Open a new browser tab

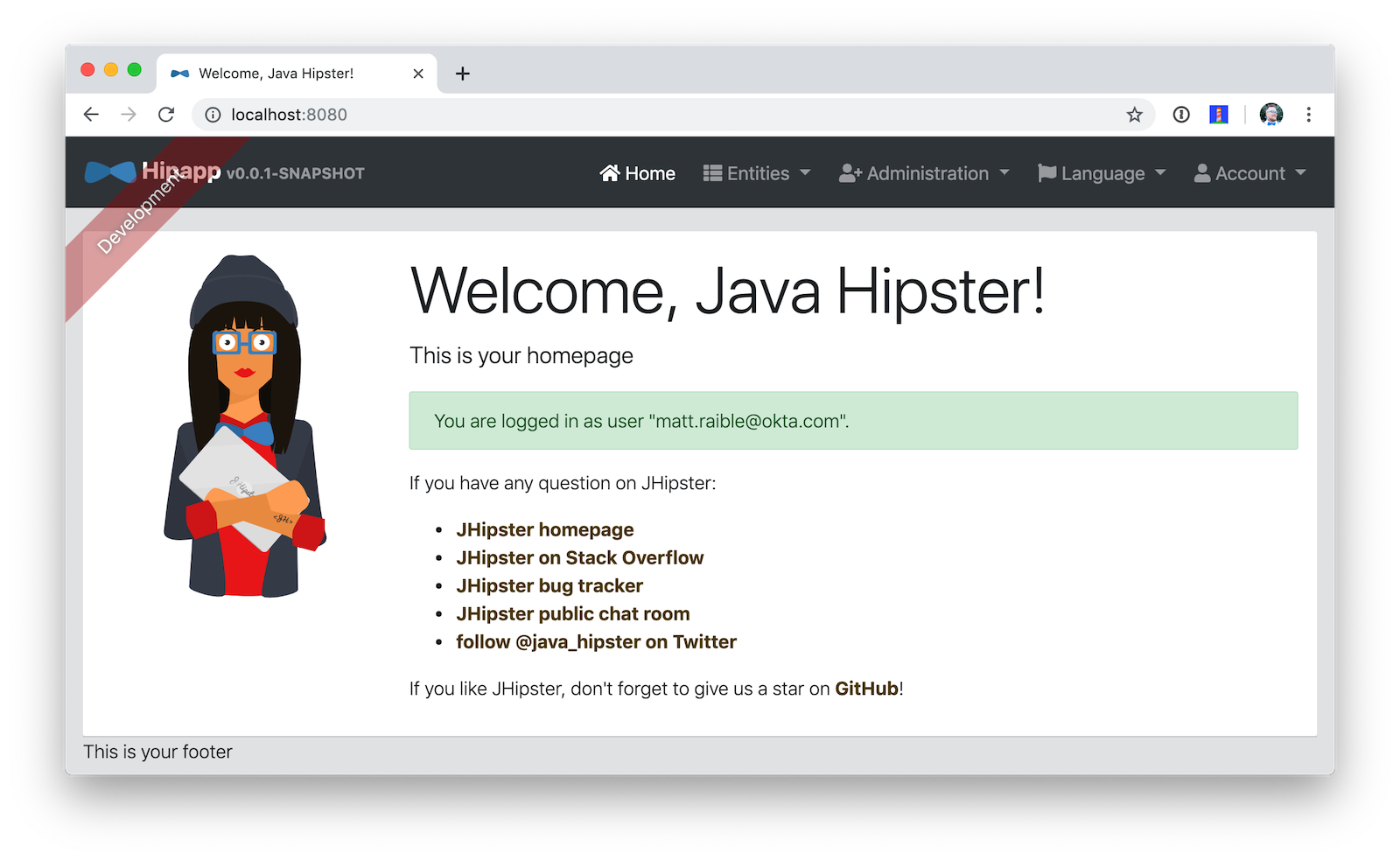[463, 73]
